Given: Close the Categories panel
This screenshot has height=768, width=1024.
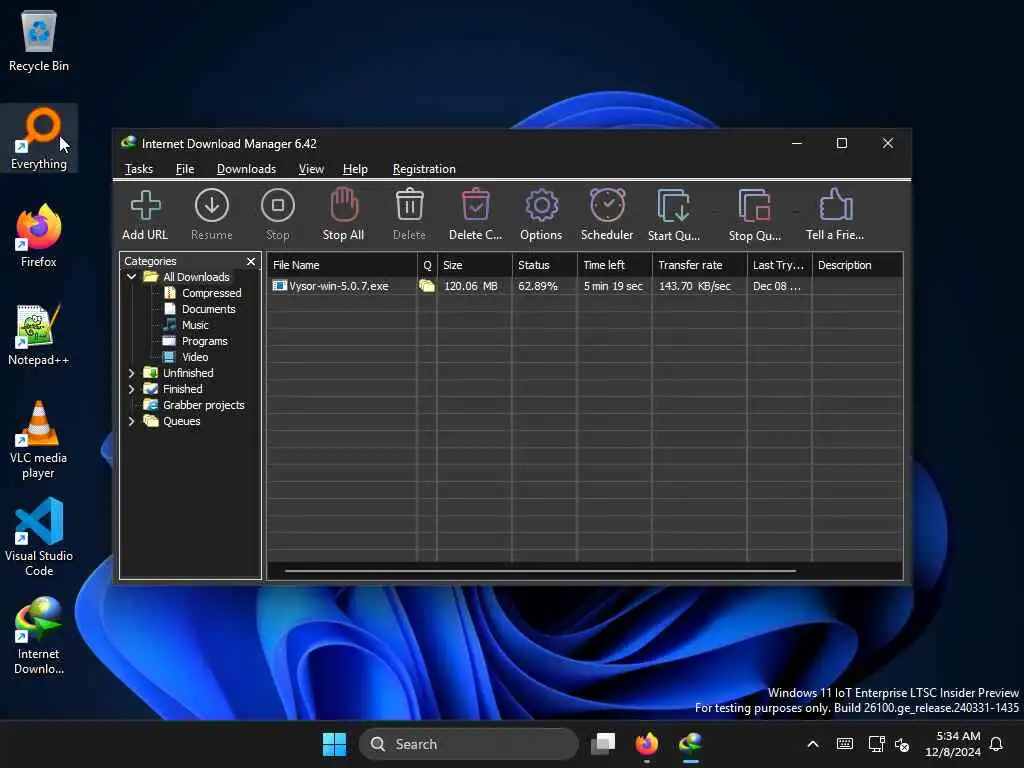Looking at the screenshot, I should pyautogui.click(x=251, y=261).
